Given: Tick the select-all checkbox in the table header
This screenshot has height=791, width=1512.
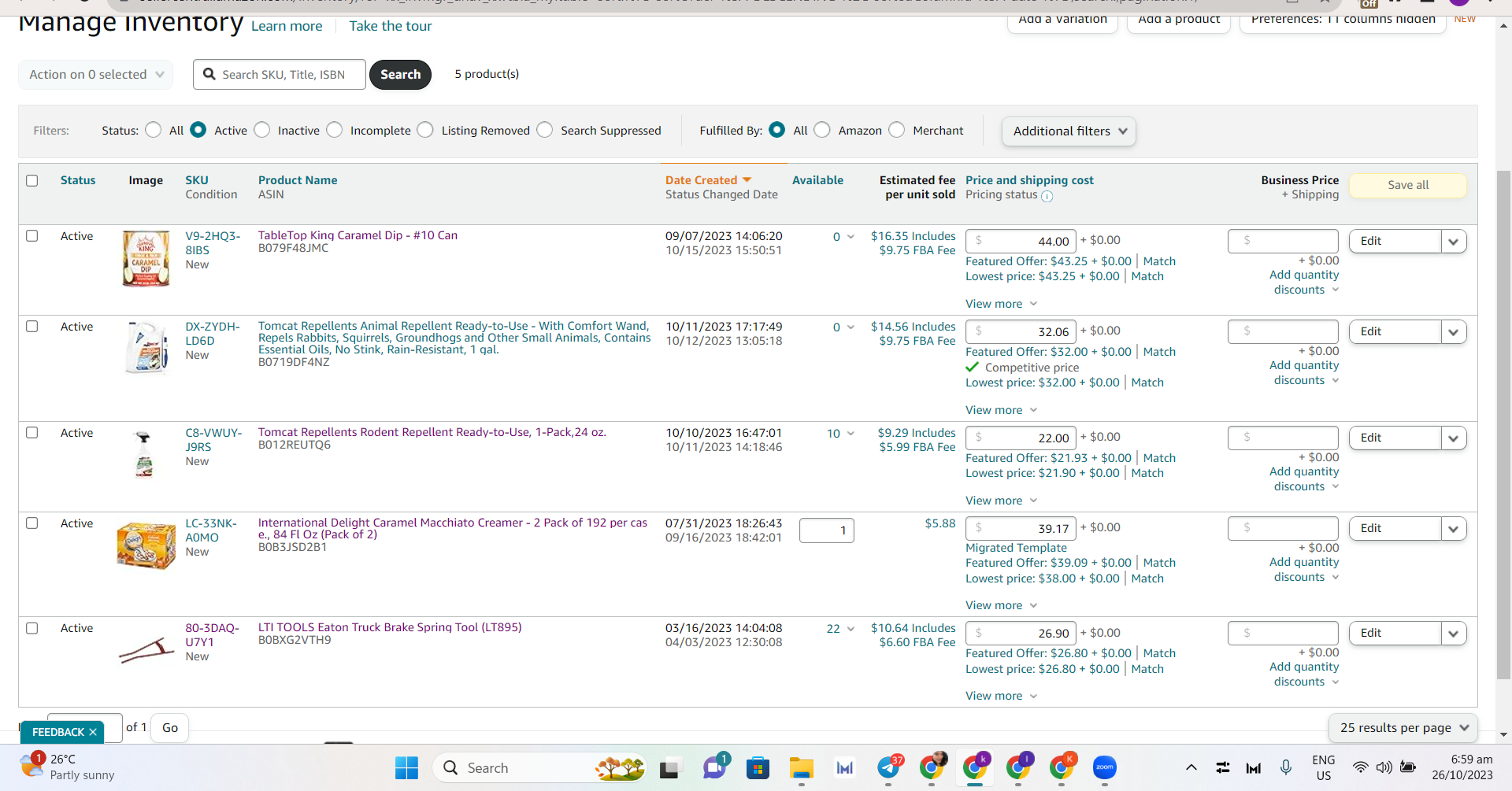Looking at the screenshot, I should coord(32,180).
